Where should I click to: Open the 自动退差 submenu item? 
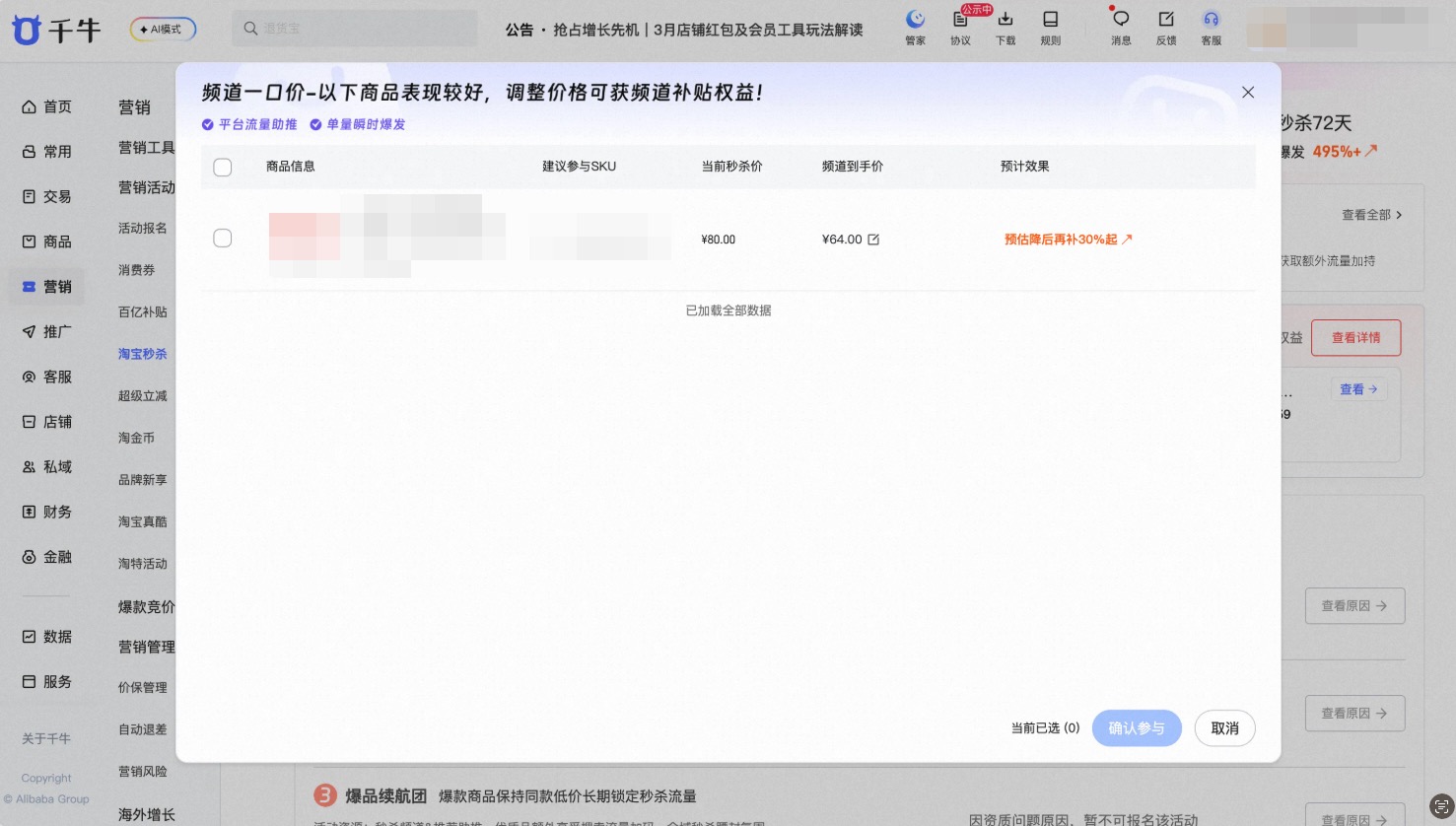tap(143, 729)
